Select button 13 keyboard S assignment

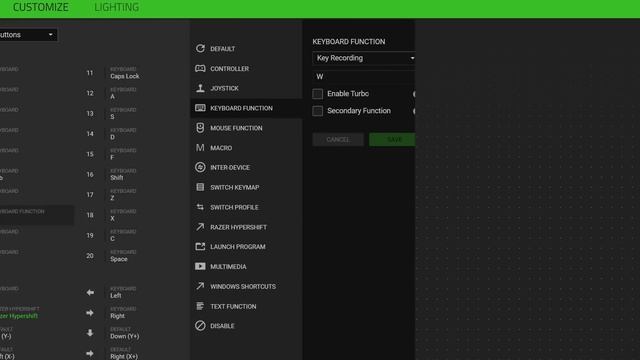coord(123,113)
